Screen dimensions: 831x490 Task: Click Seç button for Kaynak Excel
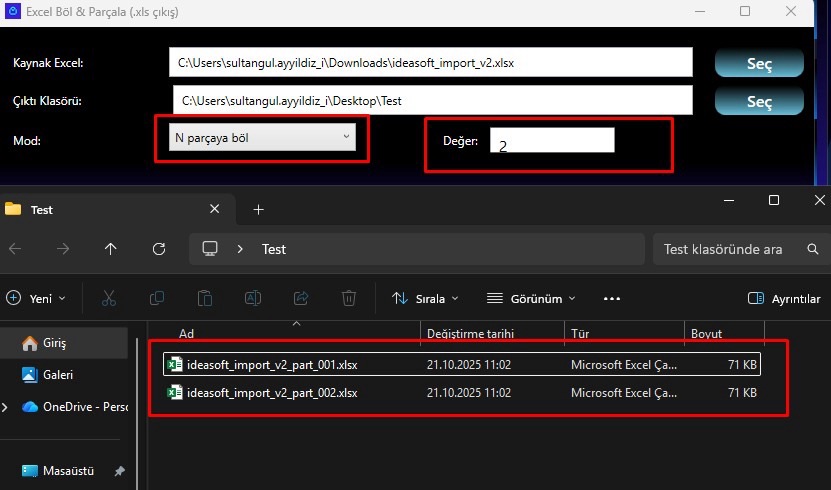pyautogui.click(x=759, y=64)
